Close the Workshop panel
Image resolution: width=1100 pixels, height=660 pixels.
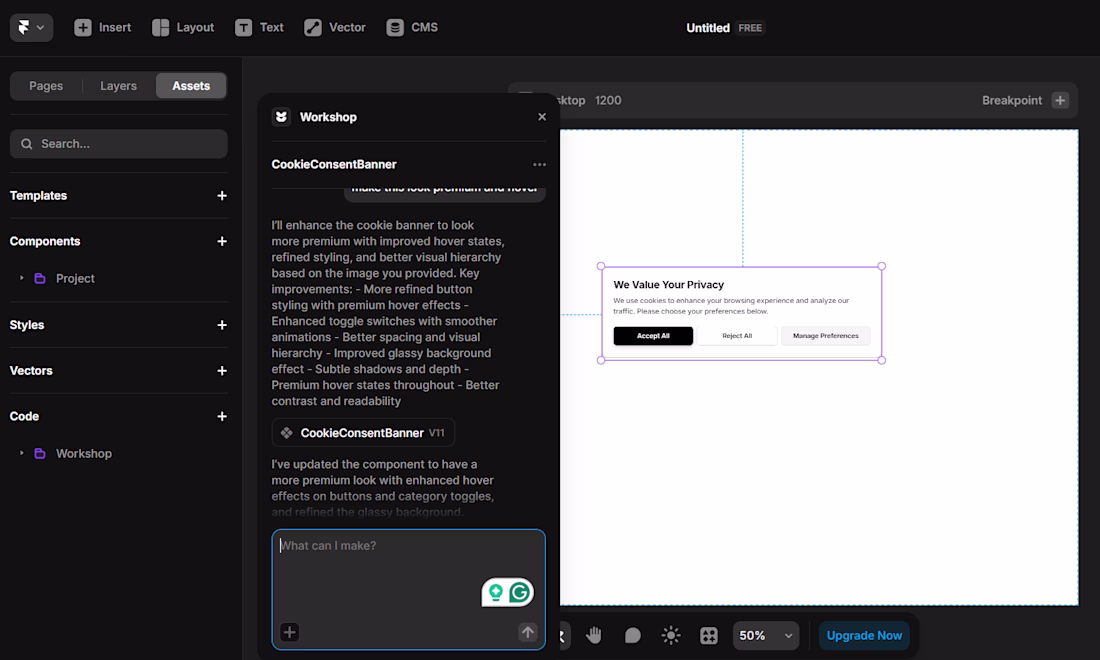542,117
